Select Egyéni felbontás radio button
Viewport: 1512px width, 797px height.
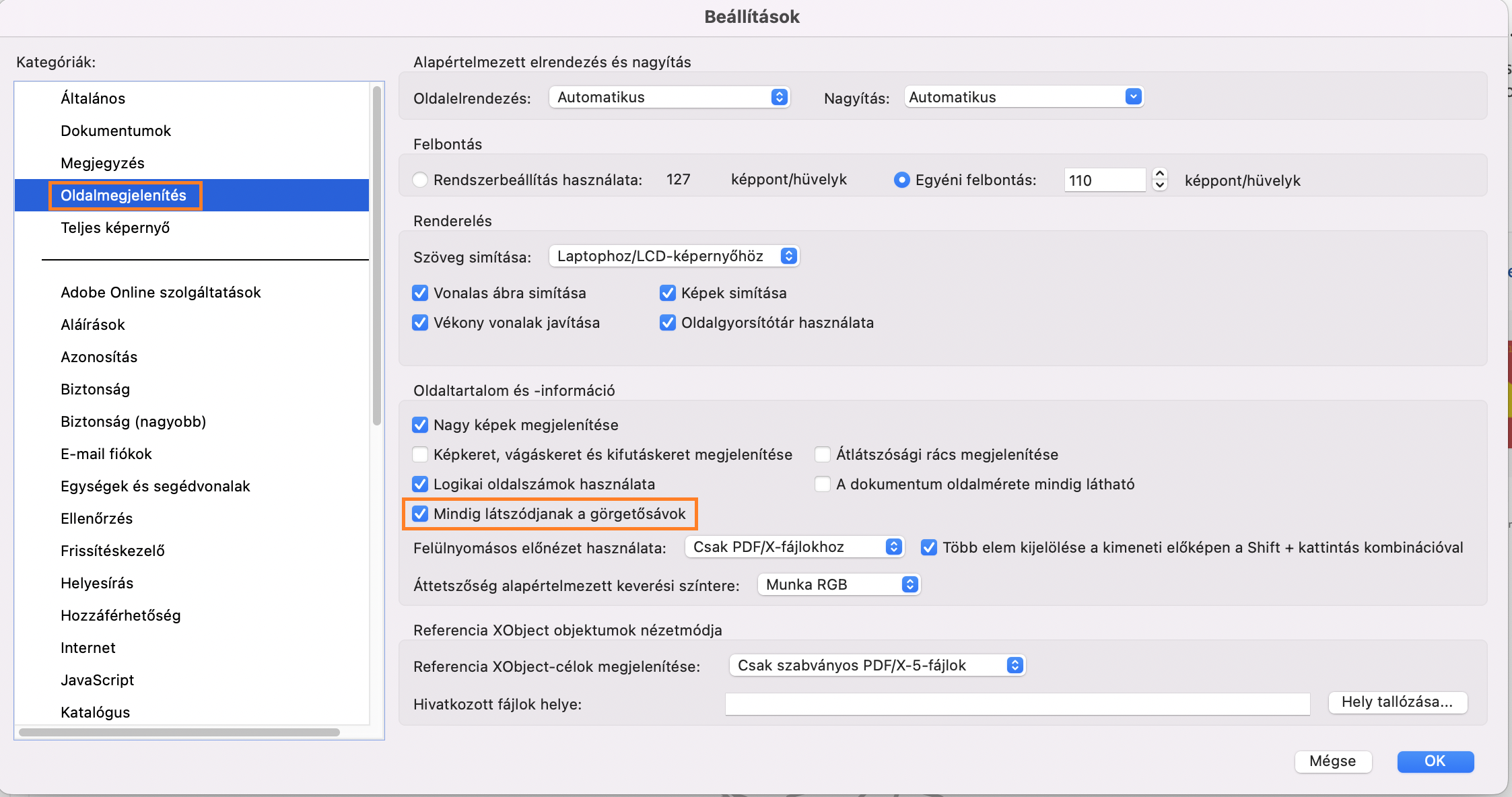901,180
